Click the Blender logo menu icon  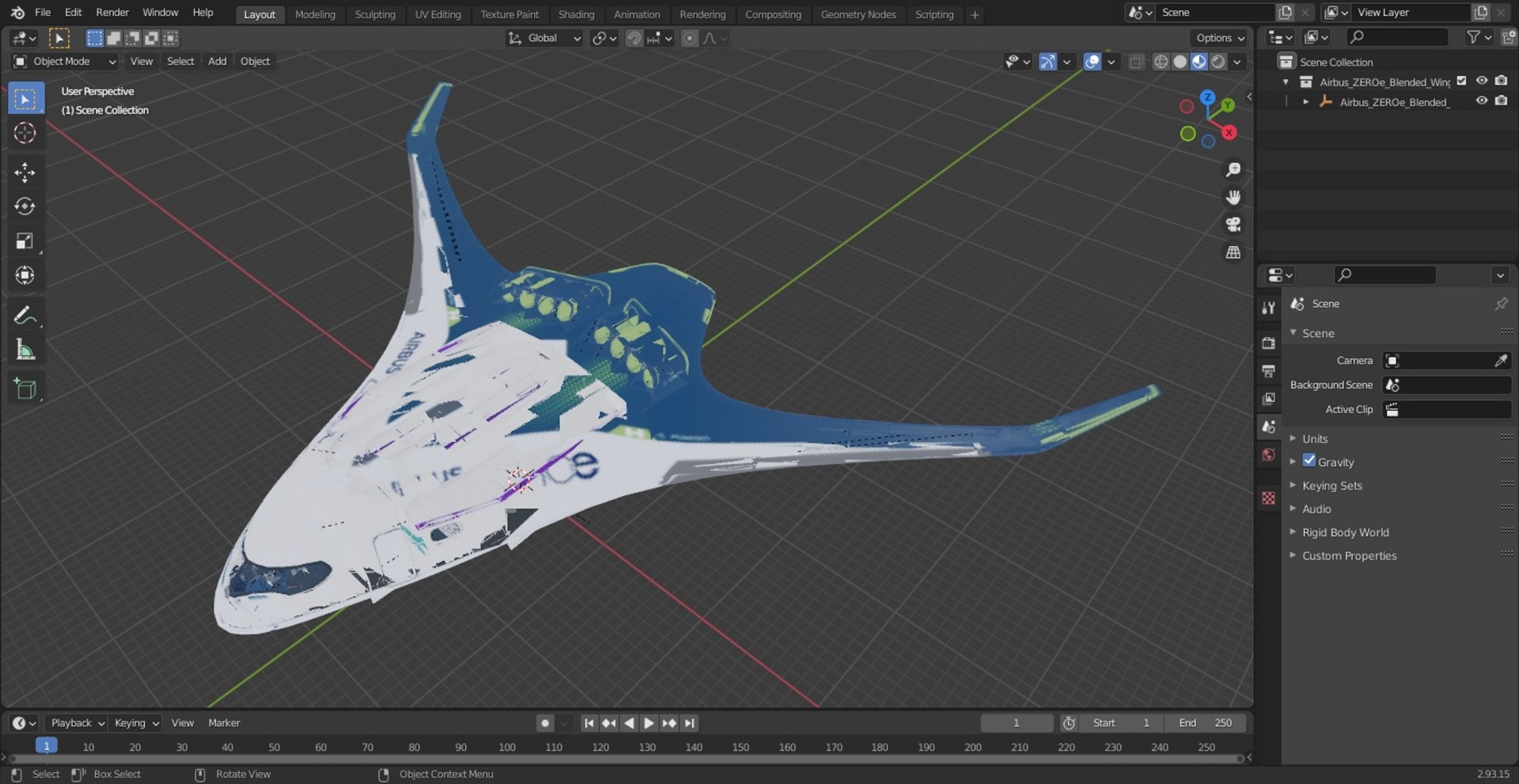point(17,13)
